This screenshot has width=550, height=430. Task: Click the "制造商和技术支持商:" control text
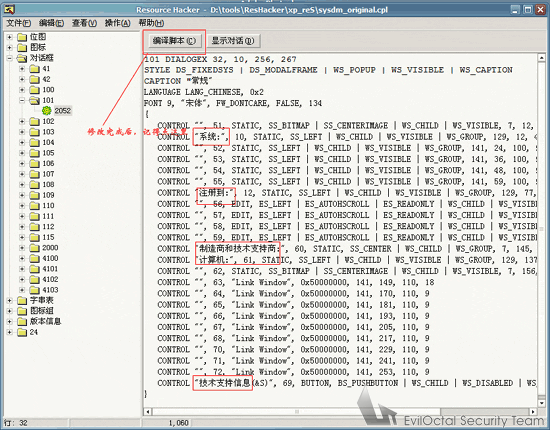239,249
